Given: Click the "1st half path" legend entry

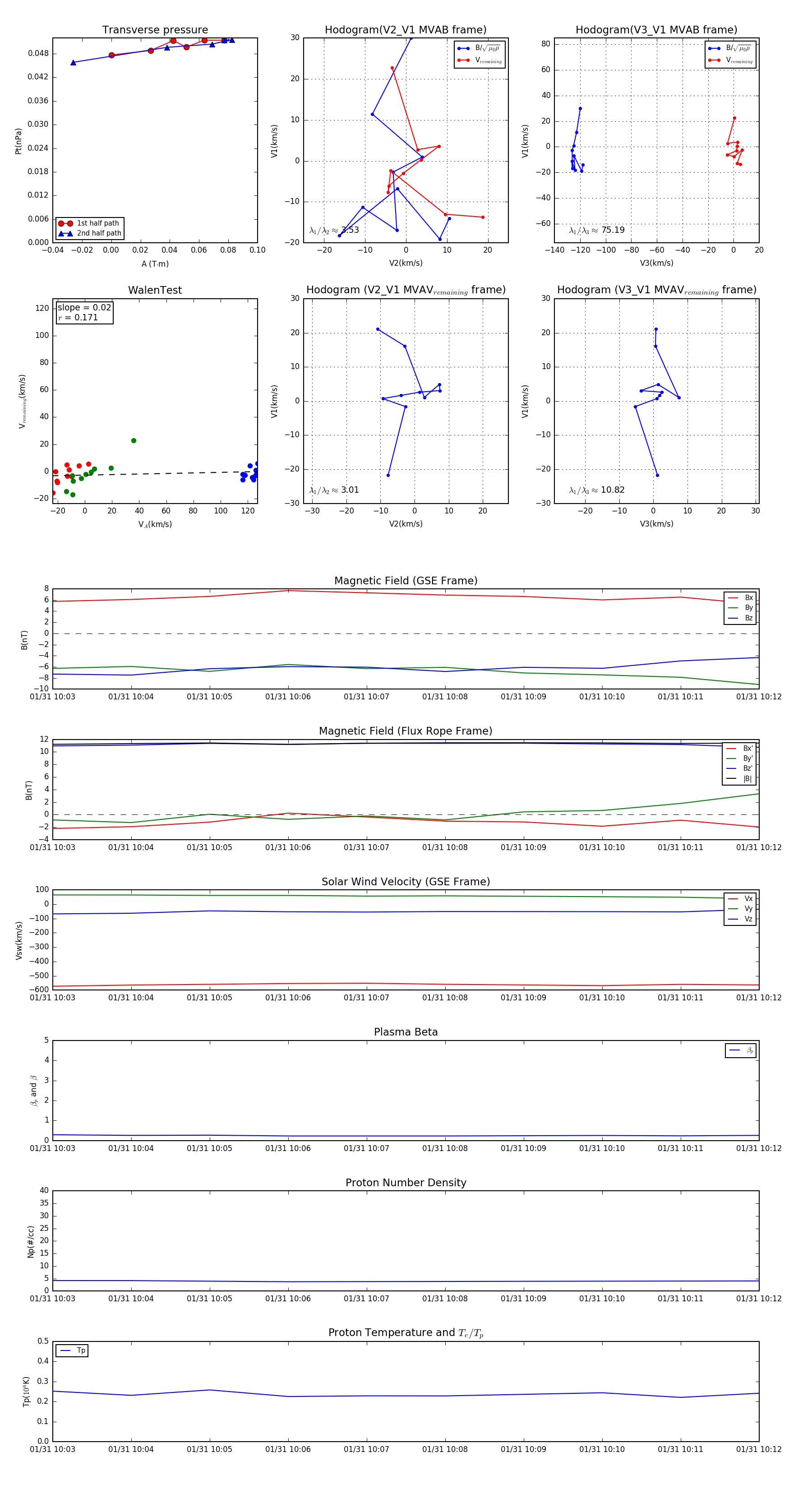Looking at the screenshot, I should pyautogui.click(x=90, y=223).
